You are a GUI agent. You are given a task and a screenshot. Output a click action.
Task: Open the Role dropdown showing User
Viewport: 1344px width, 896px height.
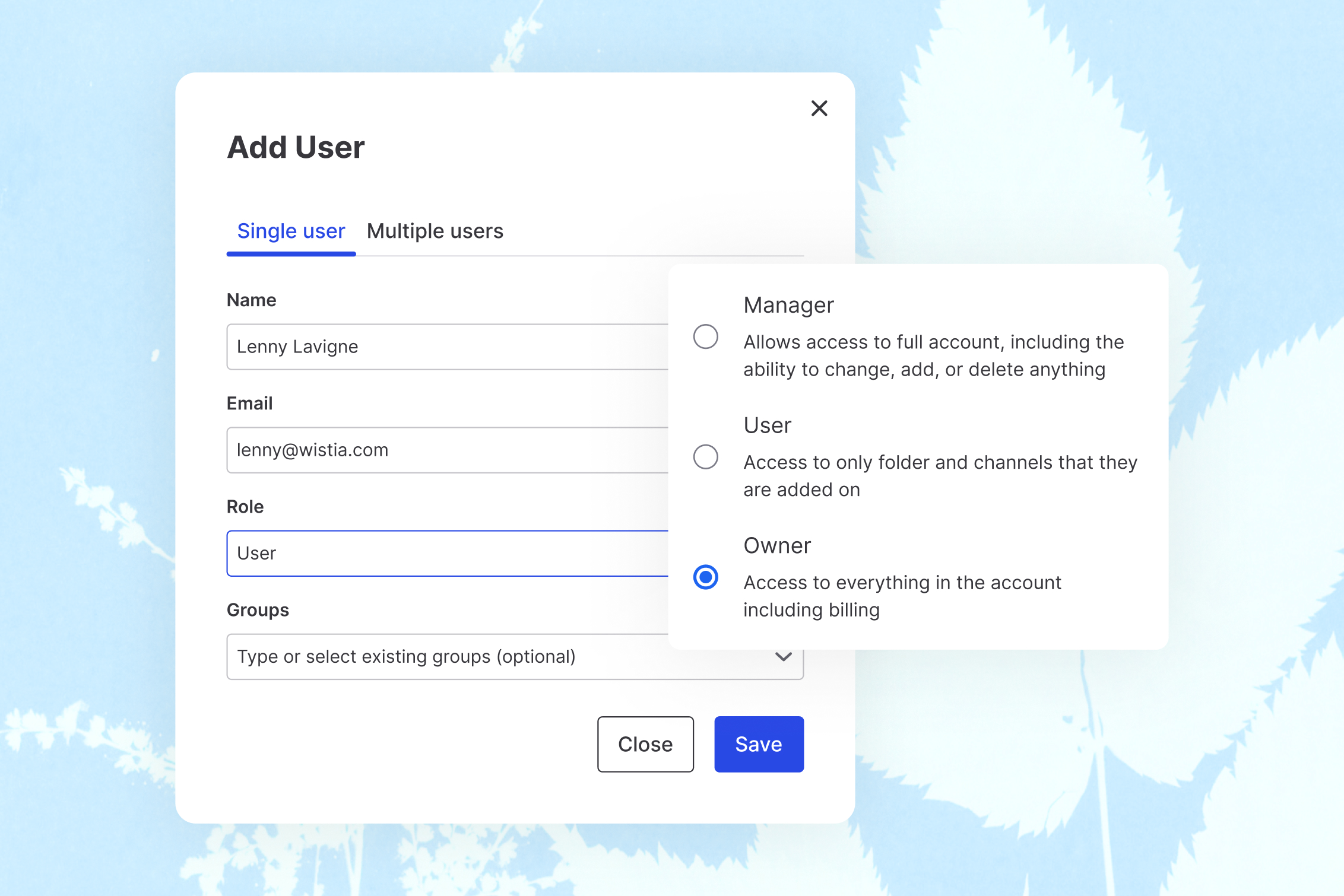(x=451, y=553)
